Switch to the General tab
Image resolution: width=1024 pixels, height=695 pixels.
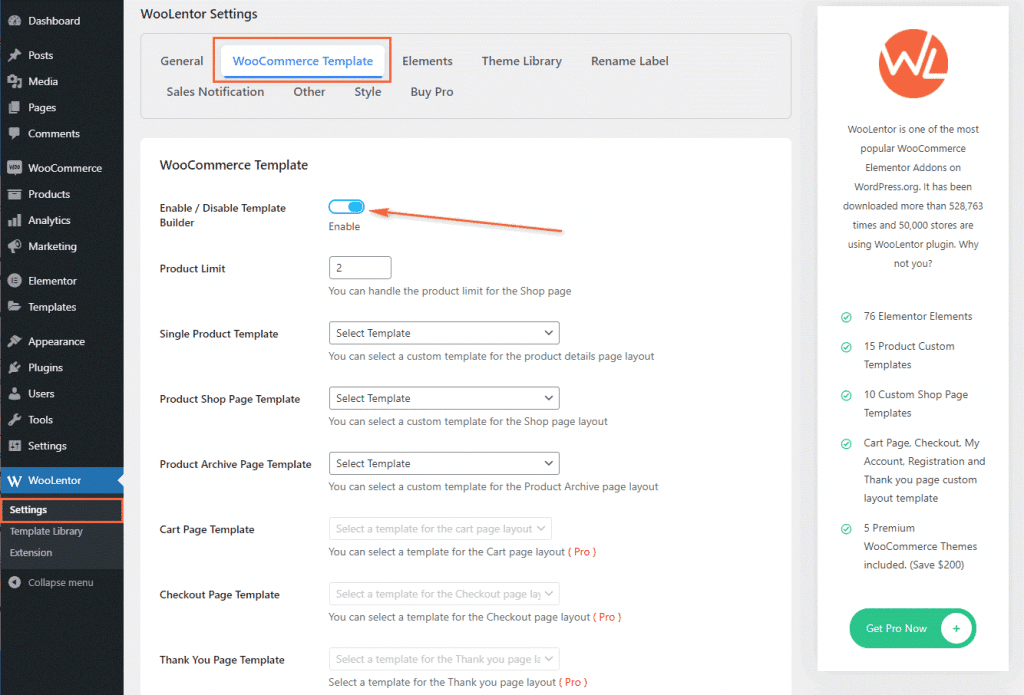tap(182, 61)
